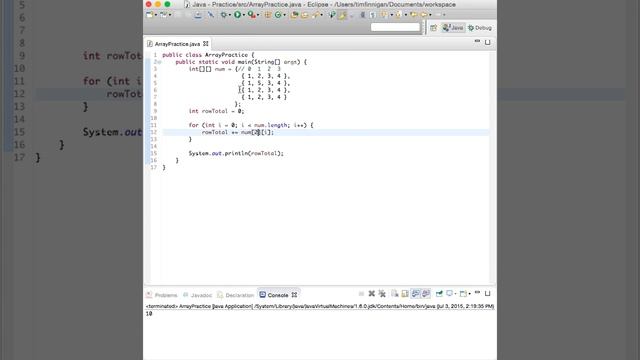Open the Next Annotation dropdown arrow
The image size is (640, 360).
pos(391,15)
